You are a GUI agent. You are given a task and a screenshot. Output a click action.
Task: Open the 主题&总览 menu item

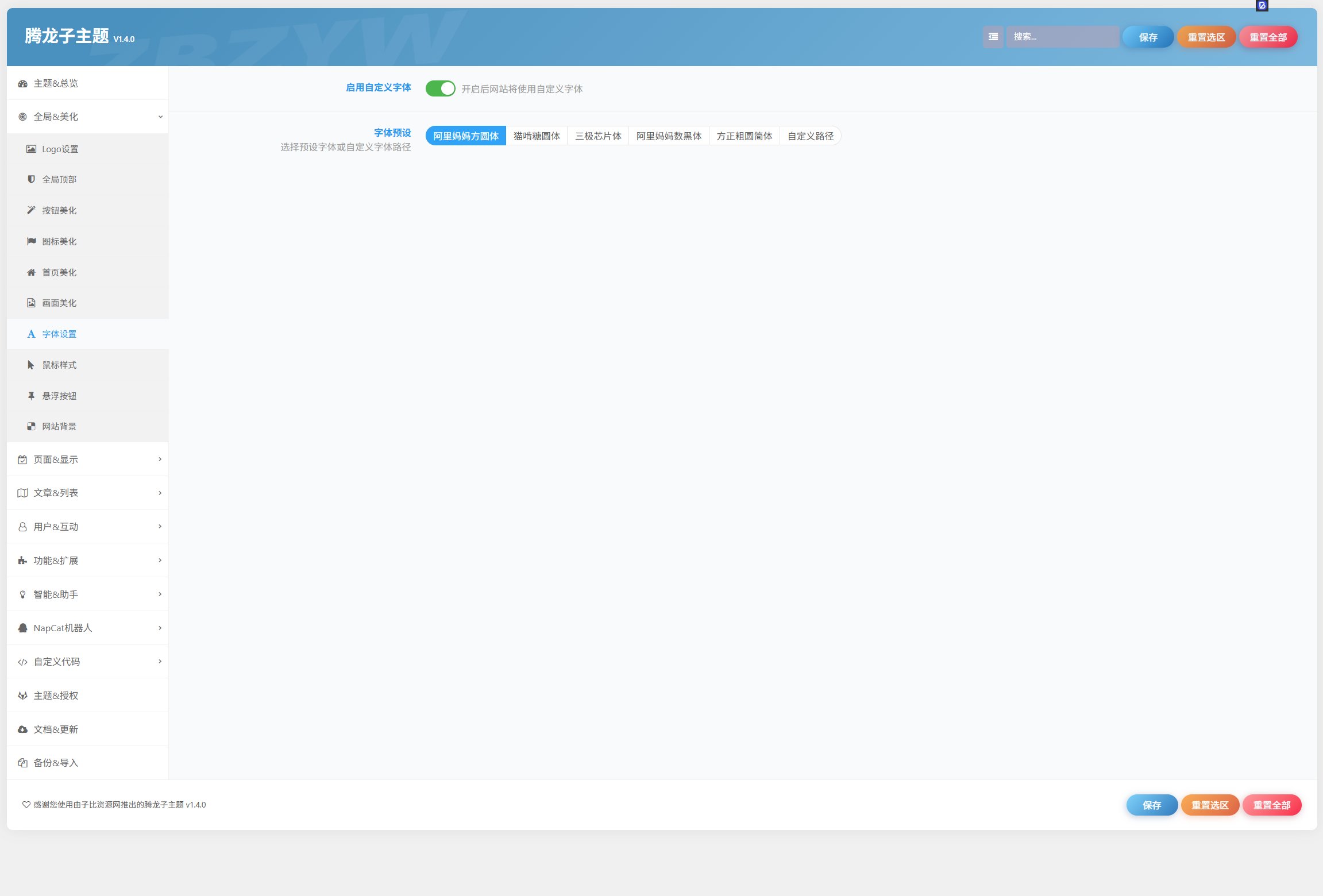click(x=88, y=84)
